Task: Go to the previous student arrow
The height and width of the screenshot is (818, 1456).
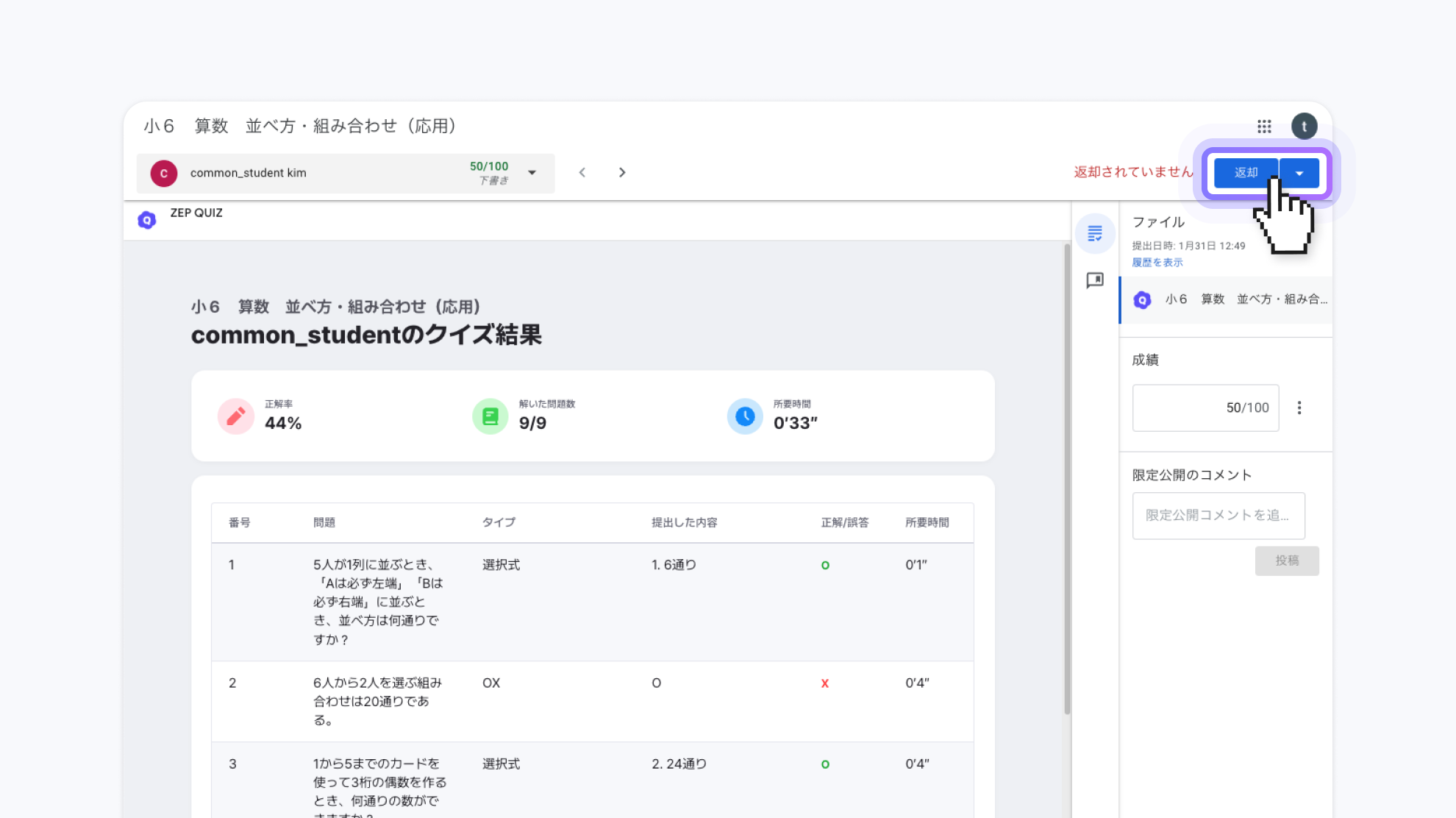Action: [582, 172]
